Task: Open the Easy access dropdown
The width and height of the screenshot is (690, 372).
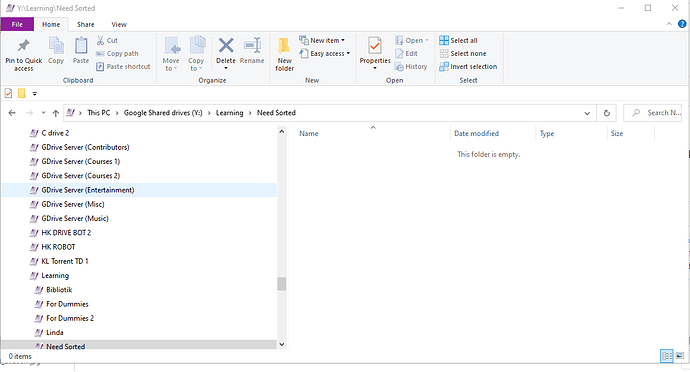Action: [325, 54]
